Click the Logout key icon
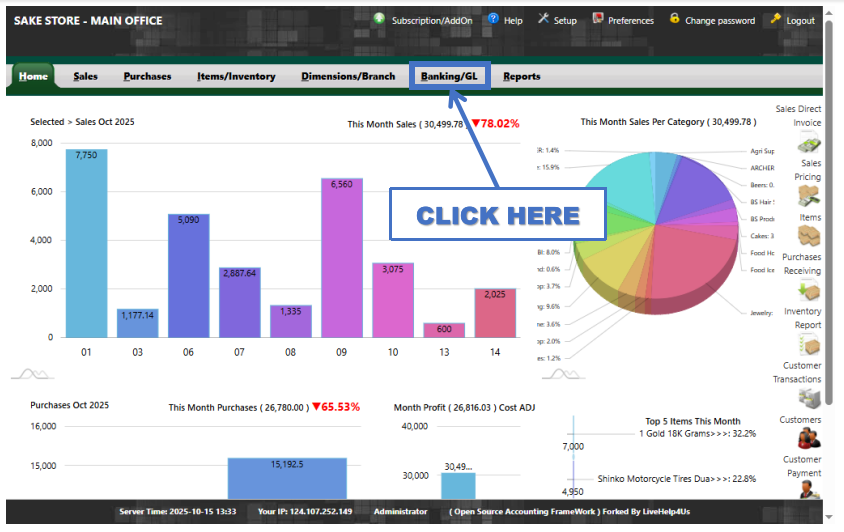The image size is (844, 532). pos(776,19)
